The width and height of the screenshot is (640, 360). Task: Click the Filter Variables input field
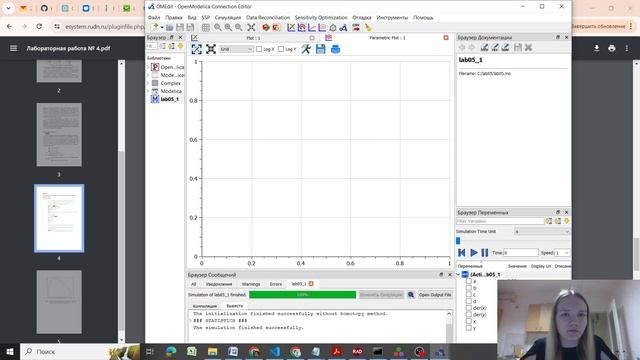pos(500,221)
